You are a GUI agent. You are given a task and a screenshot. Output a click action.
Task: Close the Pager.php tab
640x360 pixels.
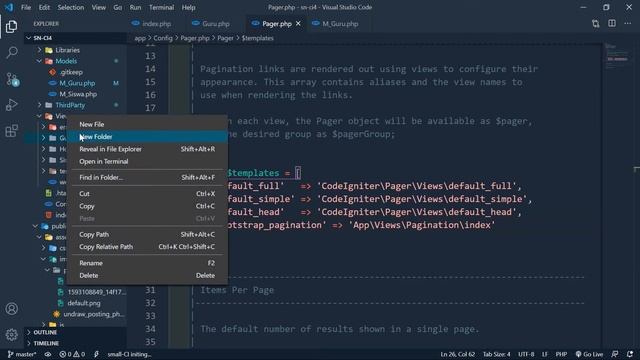point(298,24)
